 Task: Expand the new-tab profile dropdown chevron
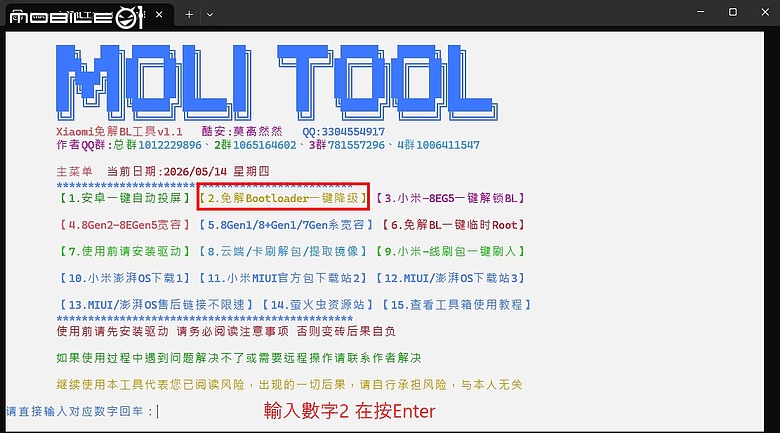pos(210,14)
